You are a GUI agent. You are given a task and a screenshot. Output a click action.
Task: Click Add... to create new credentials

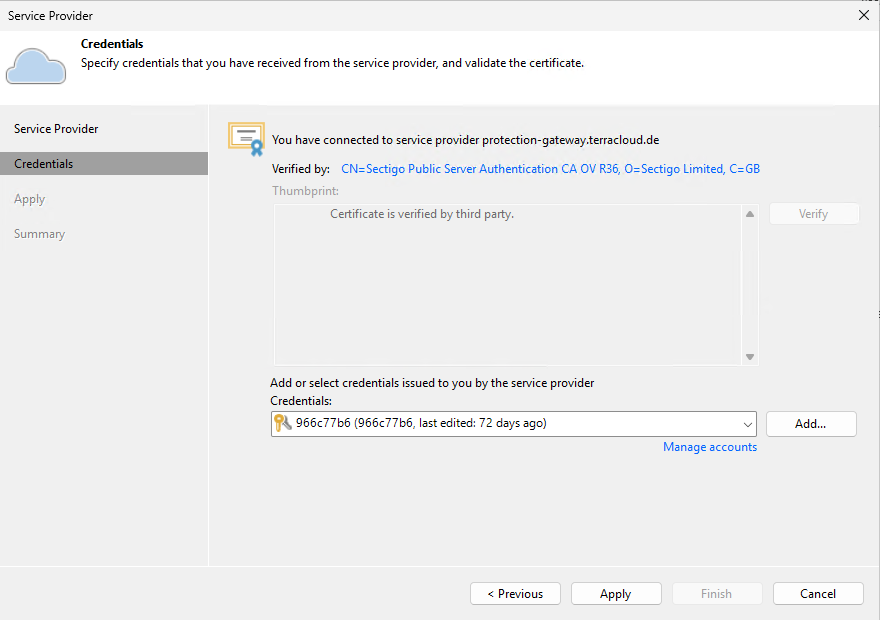point(810,424)
